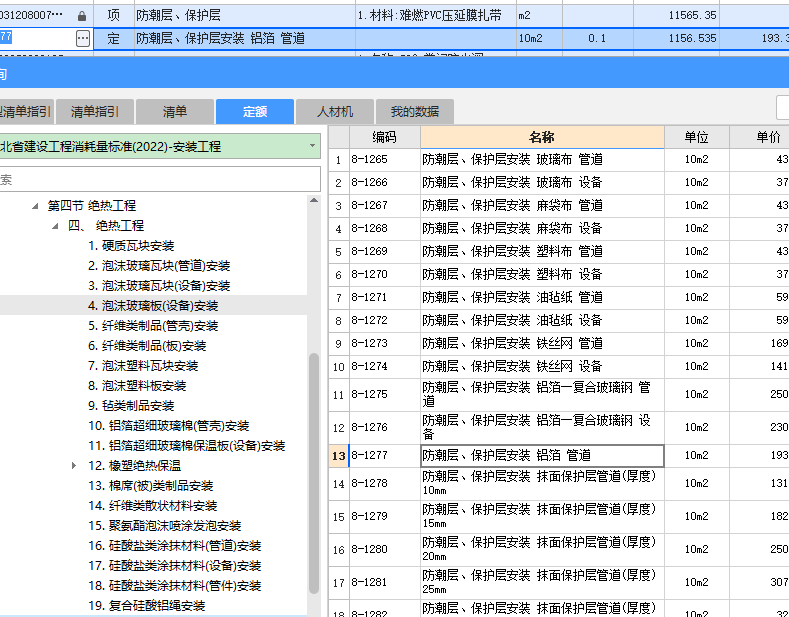Click the search input field

click(160, 179)
